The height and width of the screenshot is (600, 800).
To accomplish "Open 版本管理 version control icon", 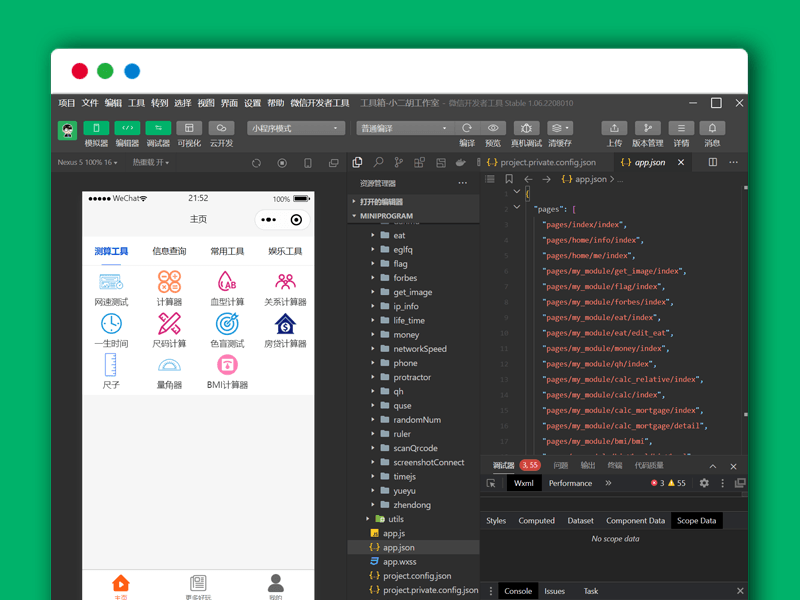I will point(647,128).
